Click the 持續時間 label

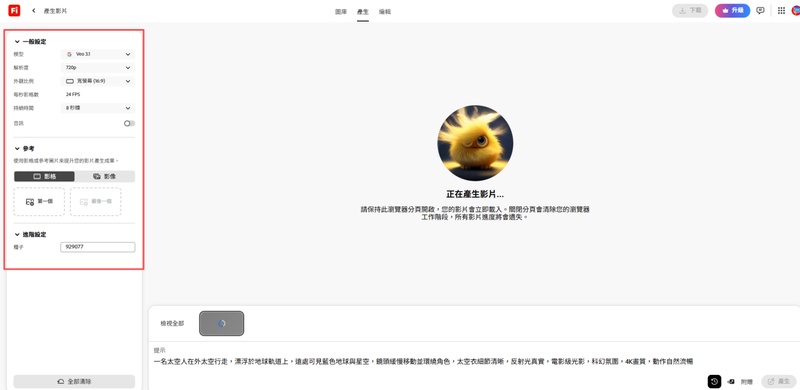[23, 108]
